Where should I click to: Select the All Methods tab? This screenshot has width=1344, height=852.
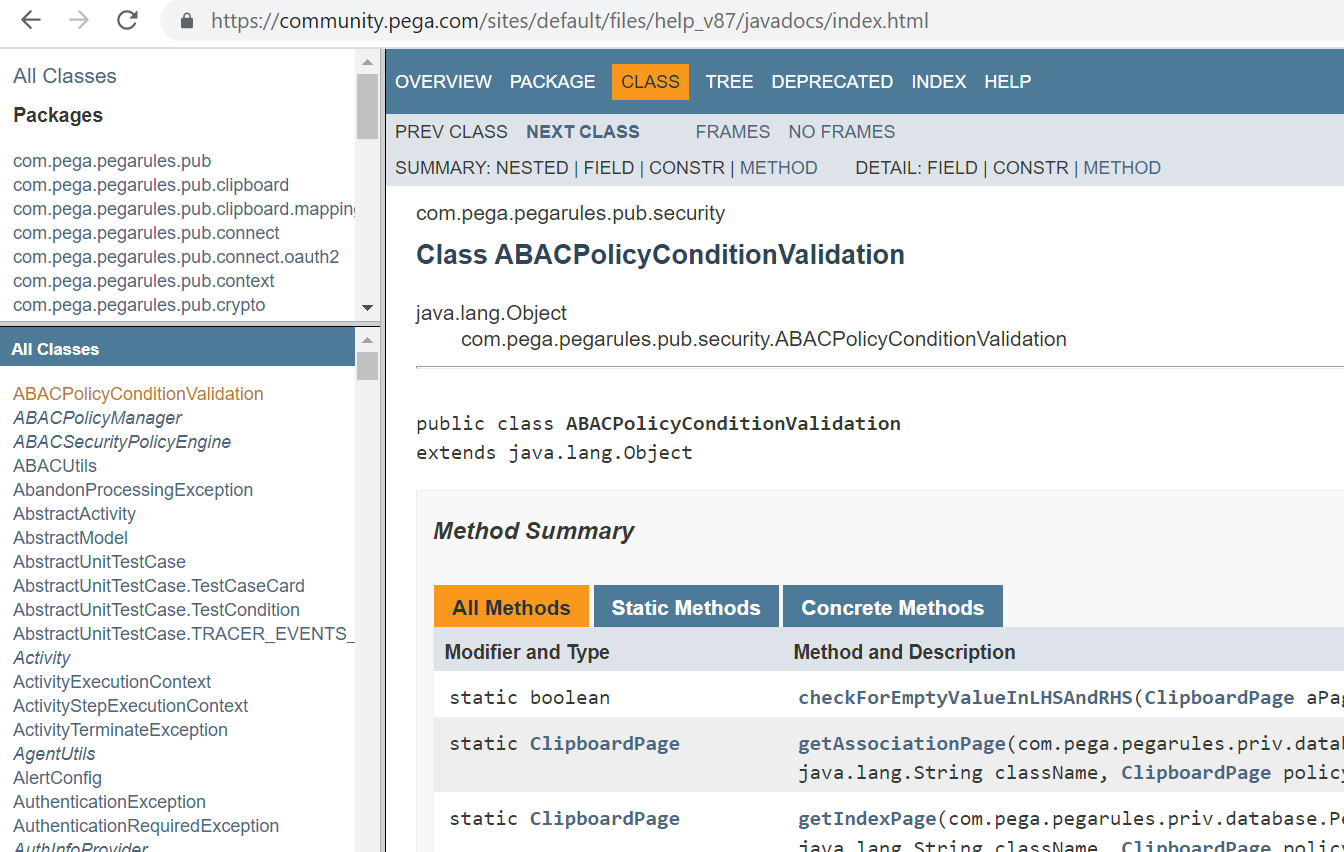tap(511, 606)
